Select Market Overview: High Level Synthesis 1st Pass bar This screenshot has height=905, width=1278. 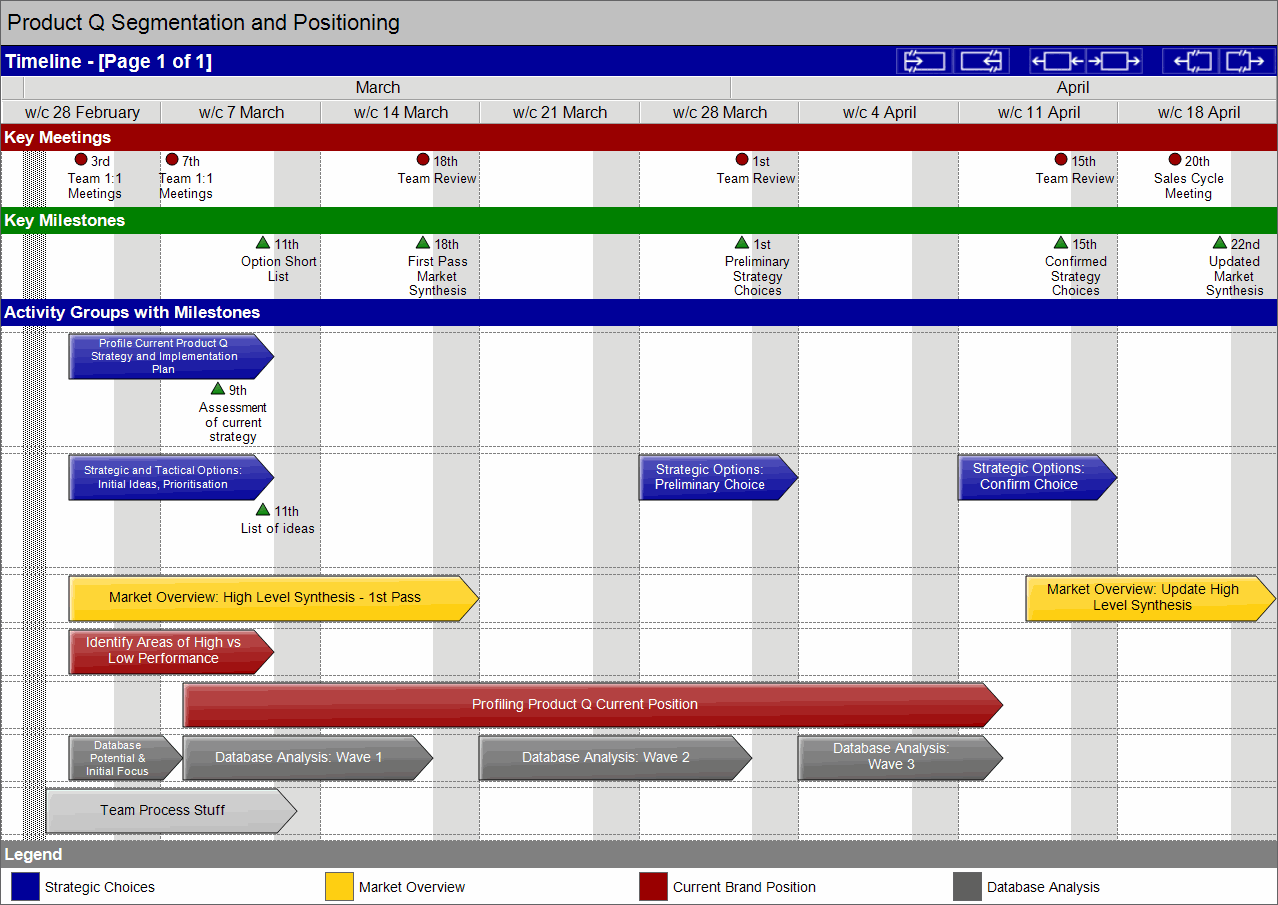tap(274, 598)
